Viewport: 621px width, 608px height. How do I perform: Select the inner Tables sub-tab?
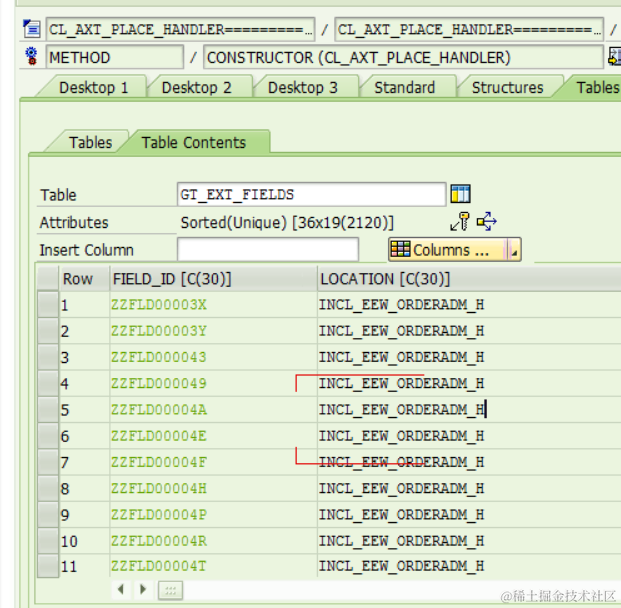point(90,142)
